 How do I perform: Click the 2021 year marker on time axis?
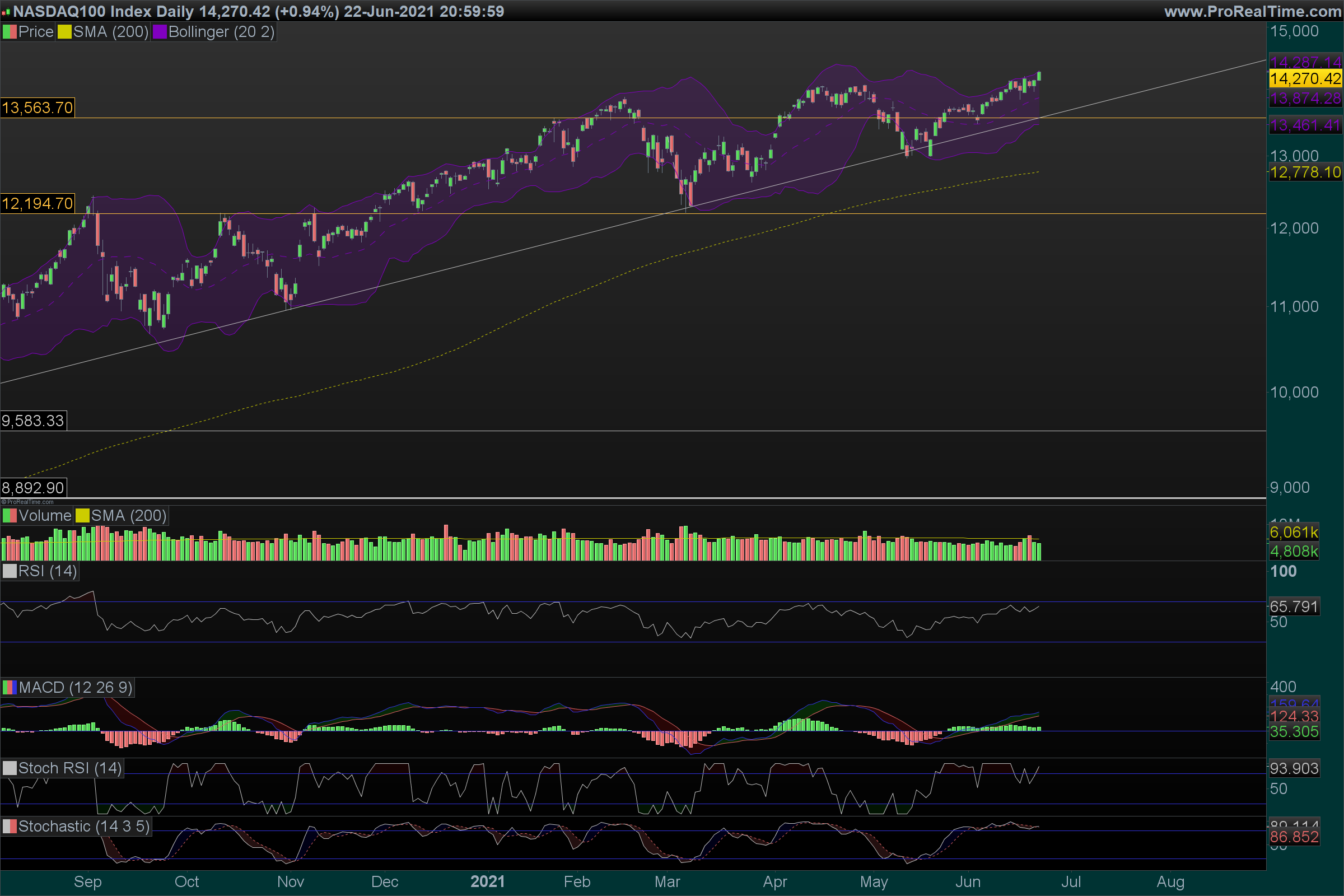[x=487, y=881]
